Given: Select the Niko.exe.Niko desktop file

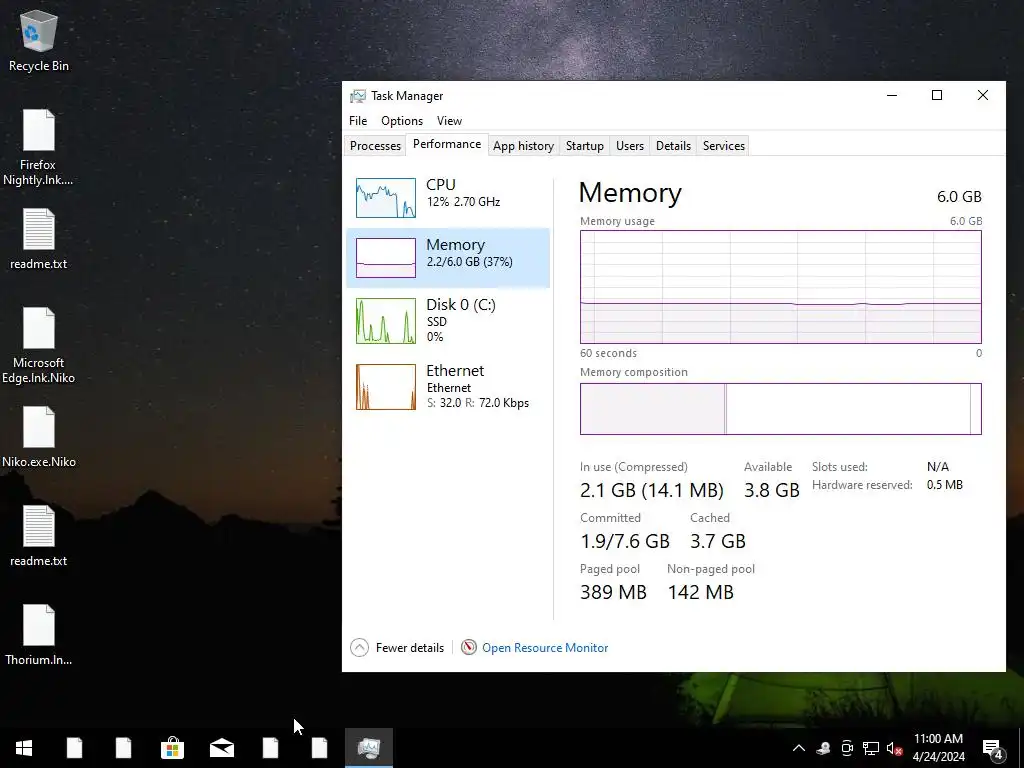Looking at the screenshot, I should coord(39,437).
